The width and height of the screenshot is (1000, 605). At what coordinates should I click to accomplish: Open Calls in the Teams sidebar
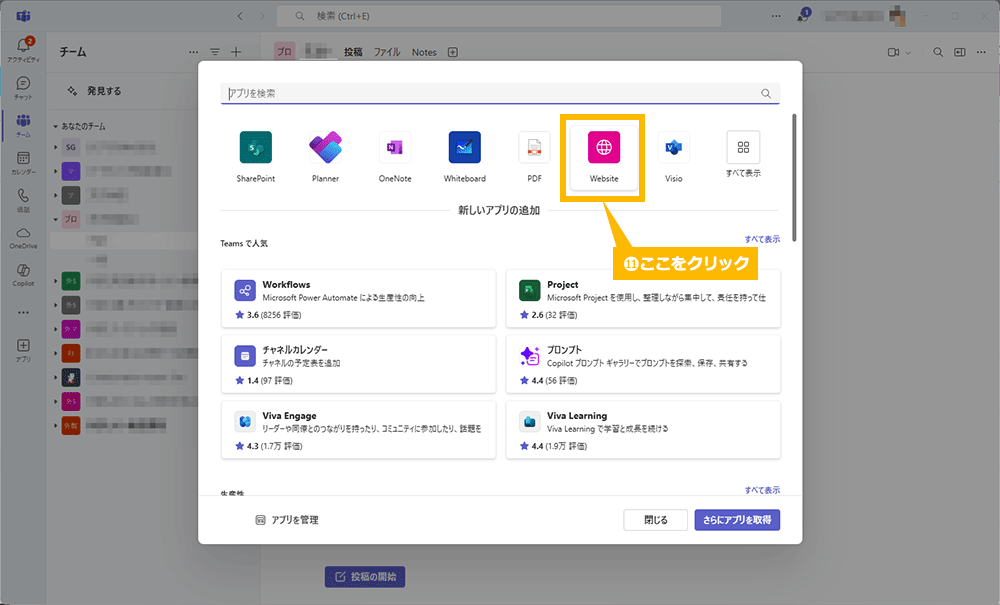coord(24,200)
